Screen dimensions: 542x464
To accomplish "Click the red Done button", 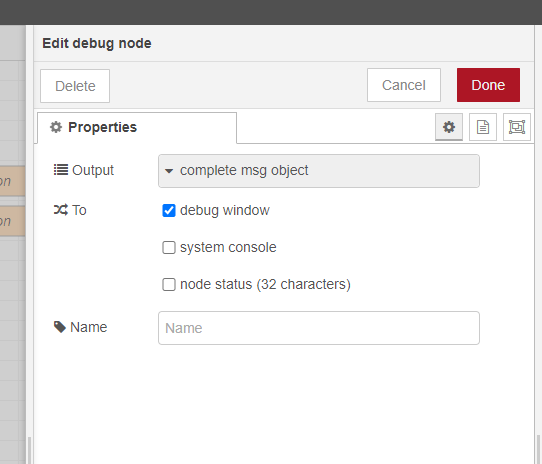I will click(x=488, y=85).
